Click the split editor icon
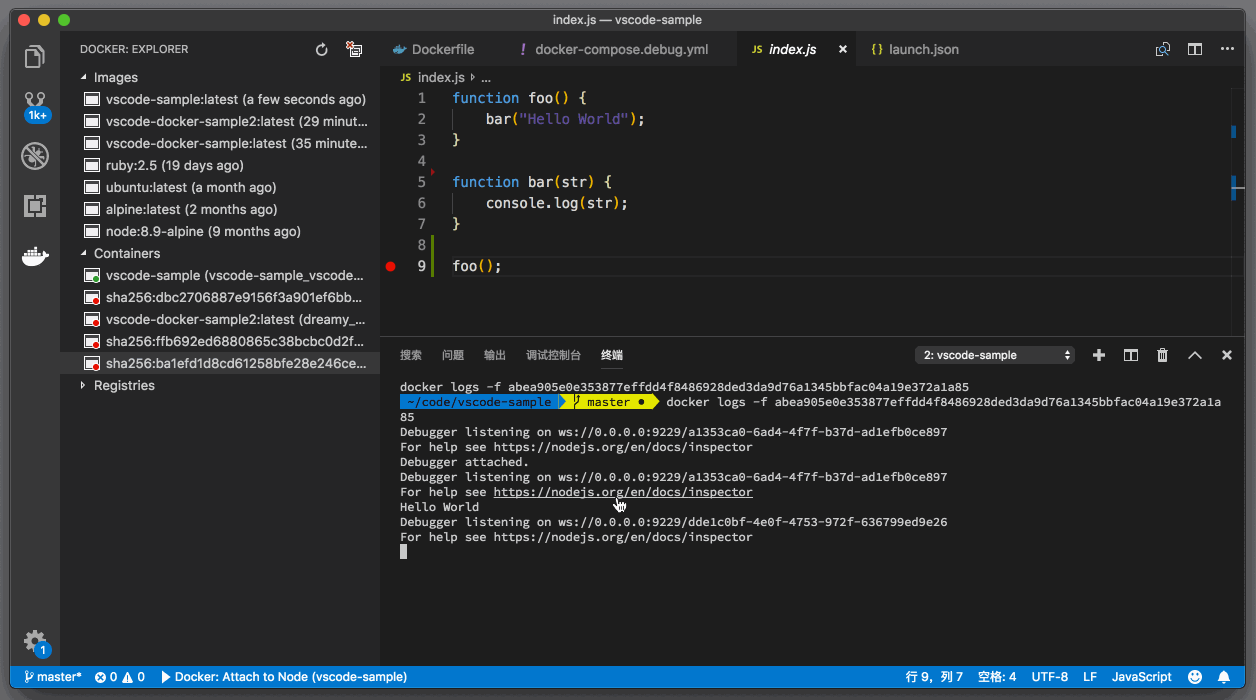Image resolution: width=1256 pixels, height=700 pixels. click(x=1194, y=49)
